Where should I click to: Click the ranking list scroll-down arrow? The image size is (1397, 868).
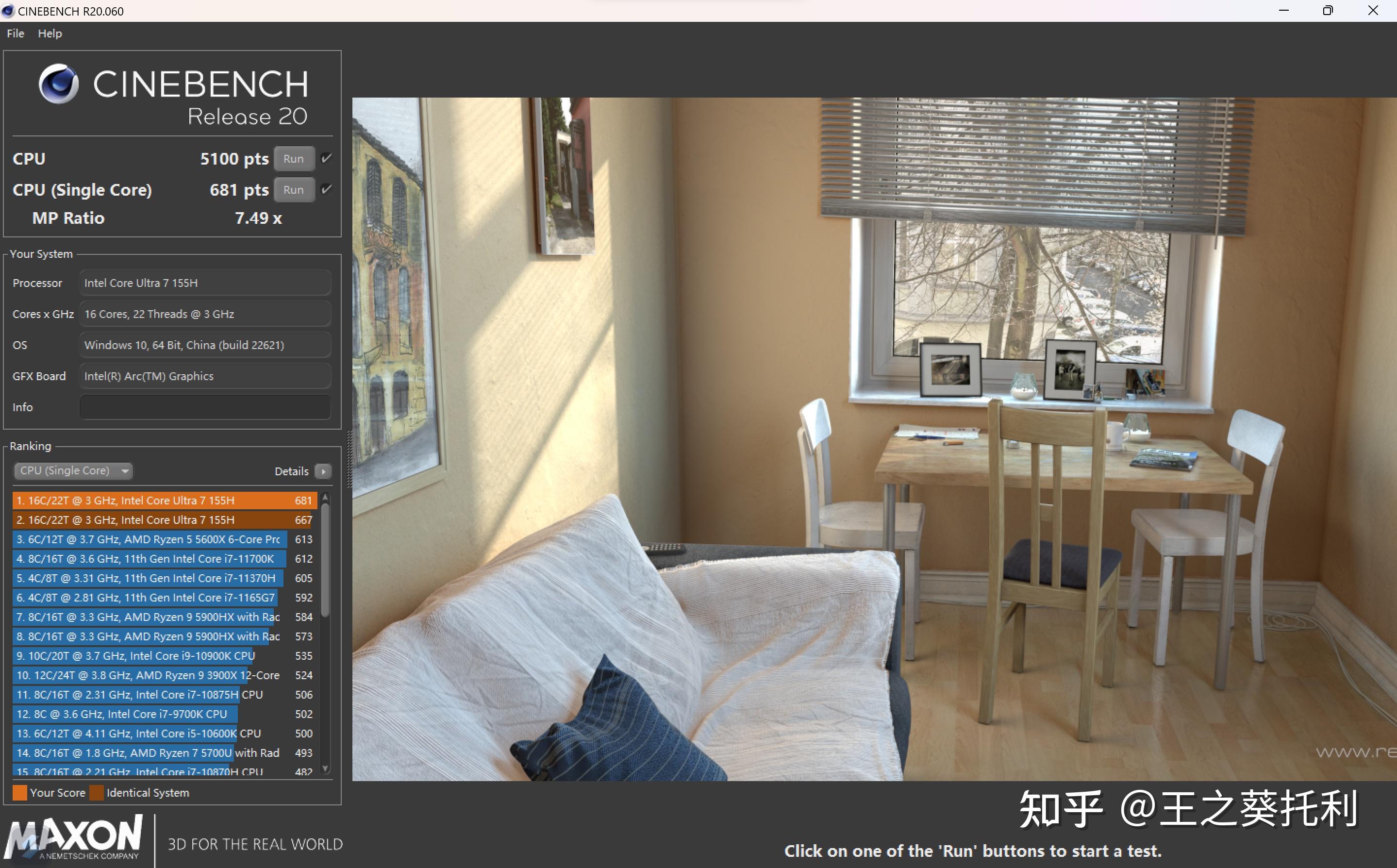325,768
